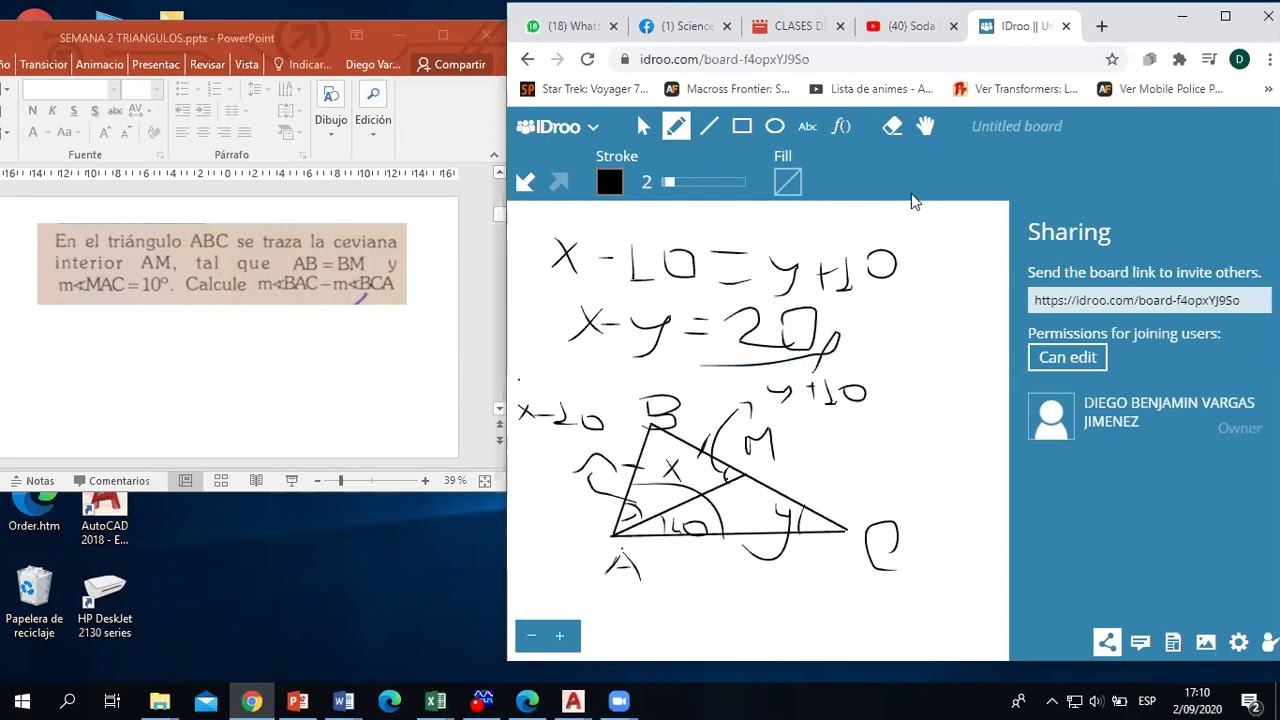Select the eraser tool in IDroo
This screenshot has height=720, width=1280.
tap(892, 126)
